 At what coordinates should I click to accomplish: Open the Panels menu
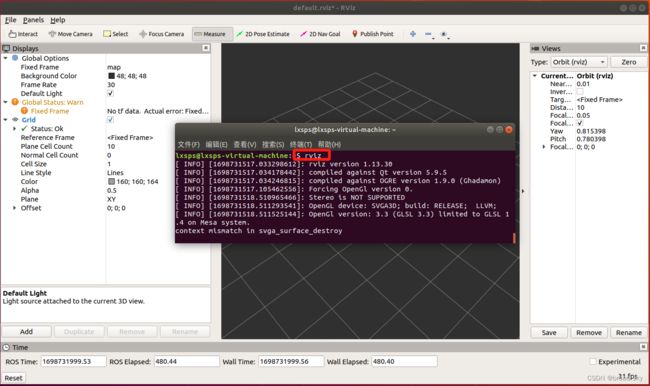pyautogui.click(x=33, y=20)
